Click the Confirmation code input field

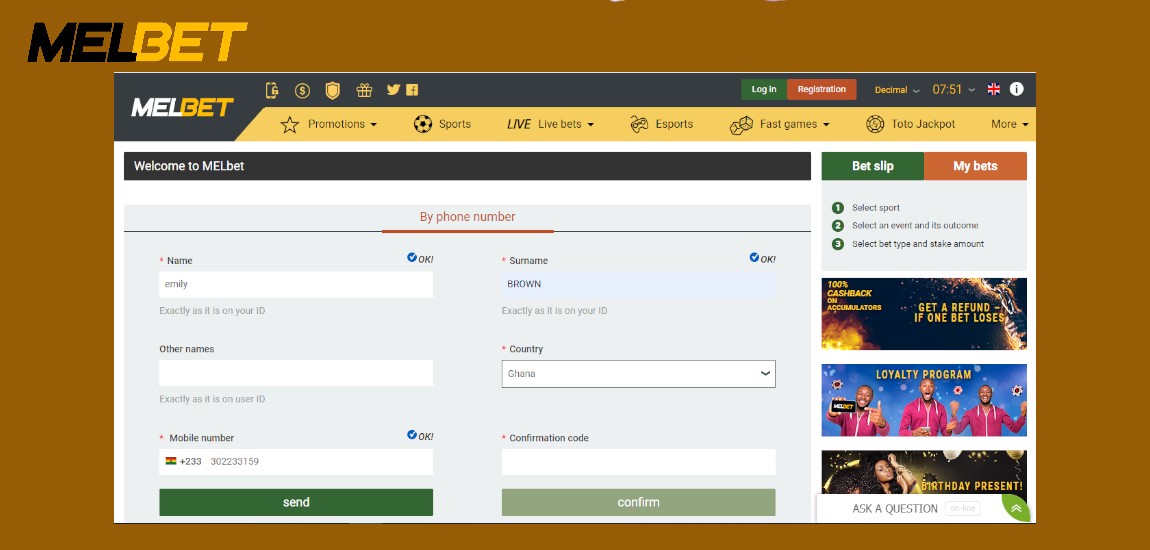click(x=638, y=462)
